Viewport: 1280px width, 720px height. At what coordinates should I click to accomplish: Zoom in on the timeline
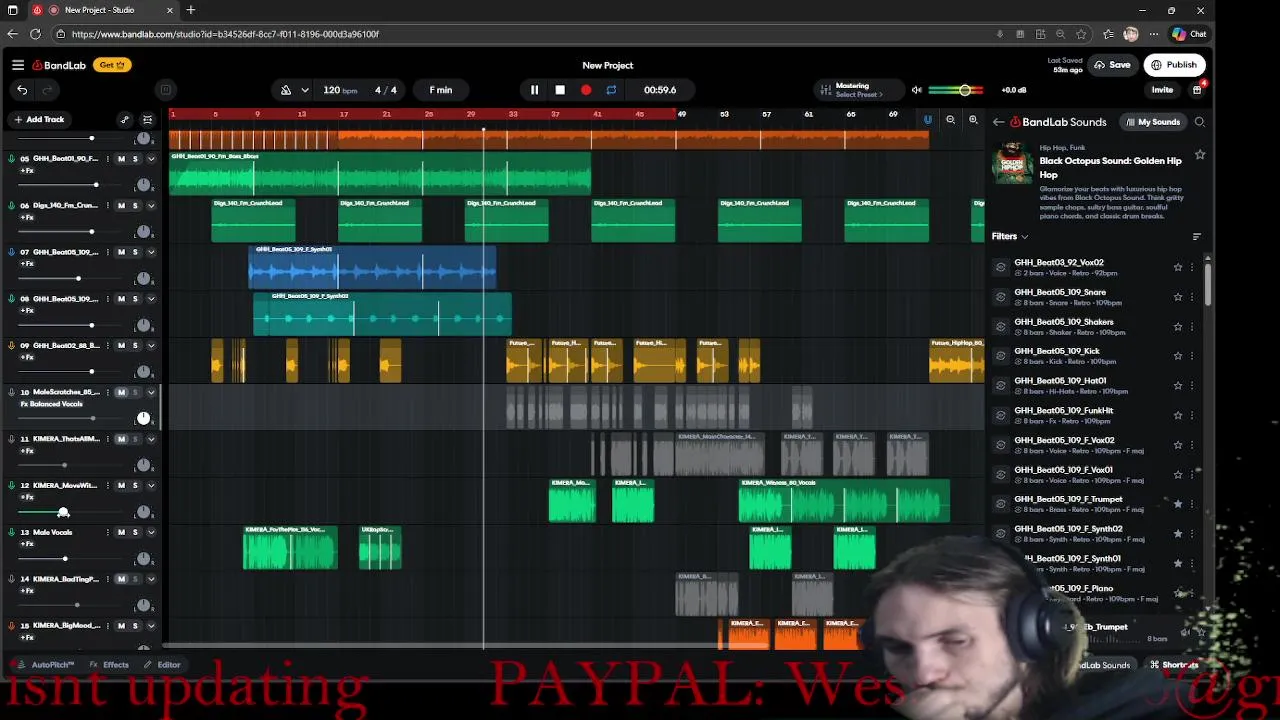pyautogui.click(x=973, y=120)
